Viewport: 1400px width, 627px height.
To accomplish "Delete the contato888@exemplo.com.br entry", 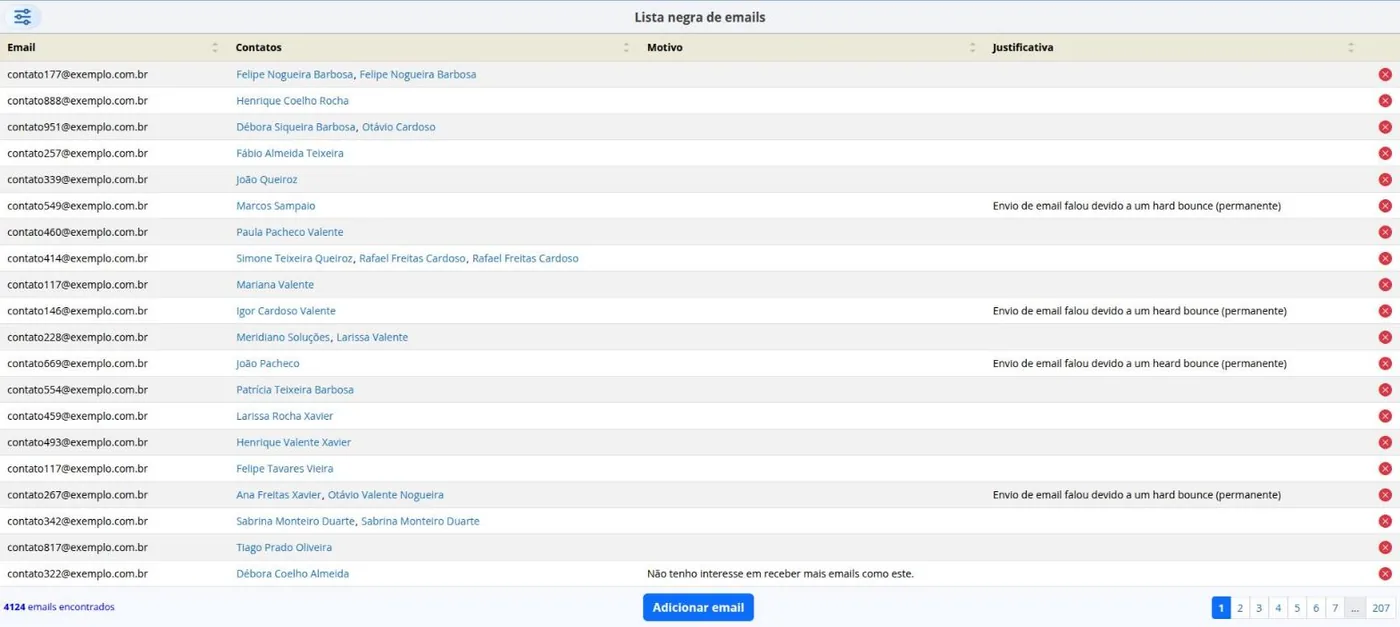I will coord(1385,101).
